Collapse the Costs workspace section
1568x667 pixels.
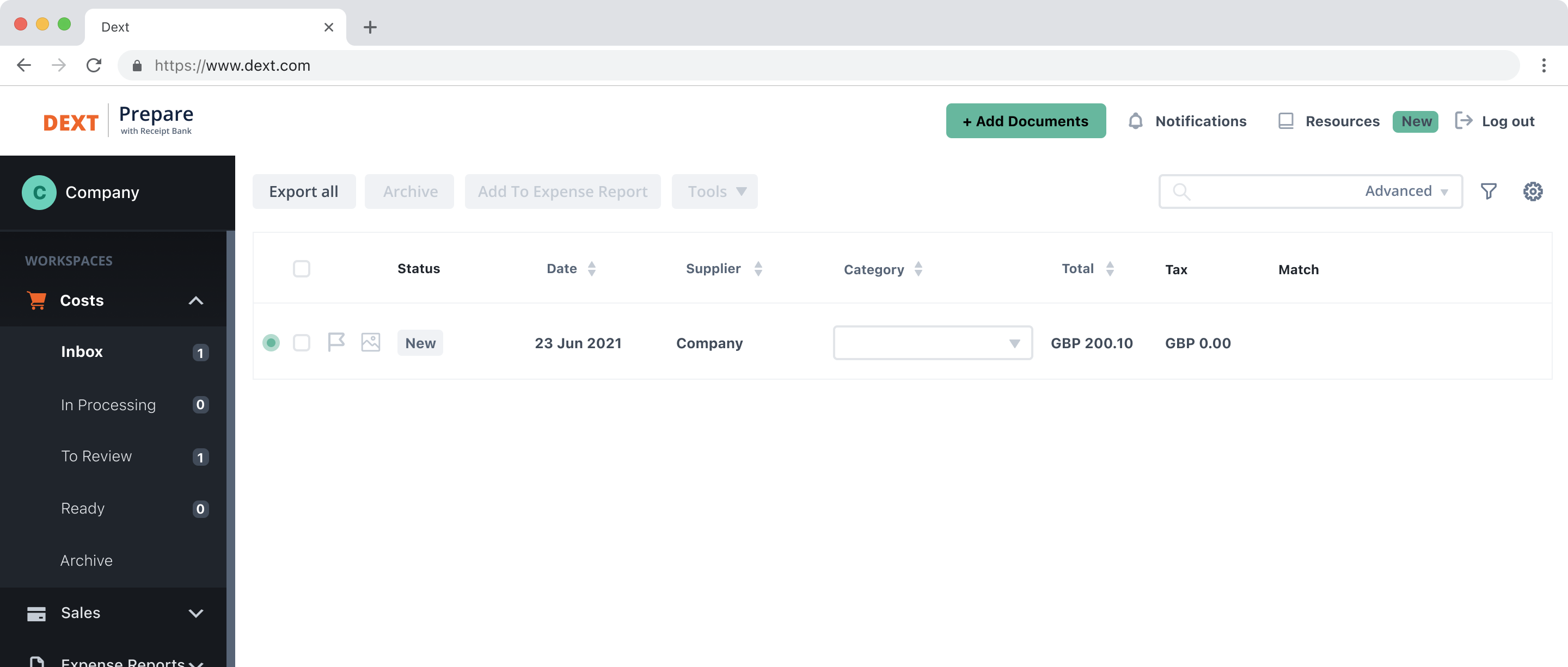pos(195,300)
